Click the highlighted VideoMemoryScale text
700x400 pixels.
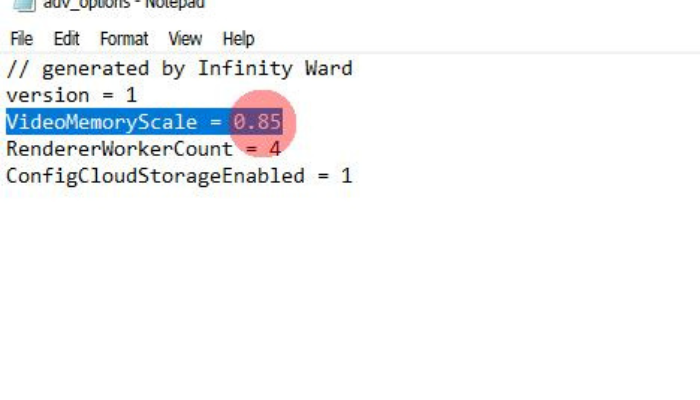[x=102, y=122]
